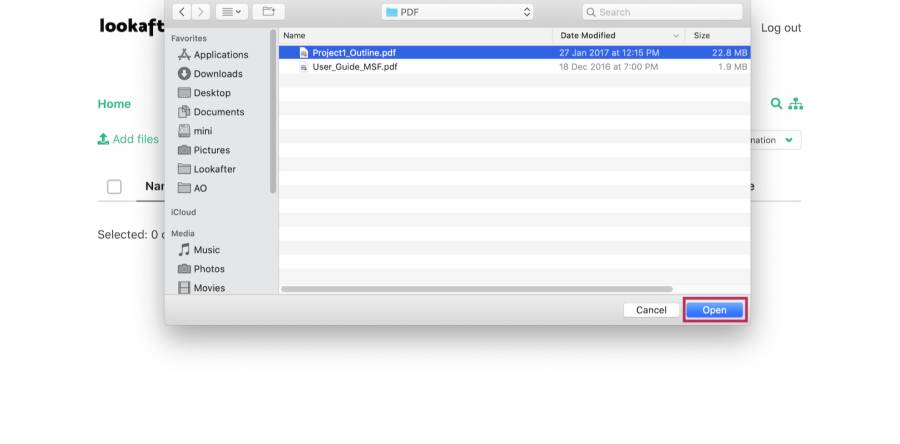Open the view options list icon dropdown
The height and width of the screenshot is (444, 900).
click(231, 12)
